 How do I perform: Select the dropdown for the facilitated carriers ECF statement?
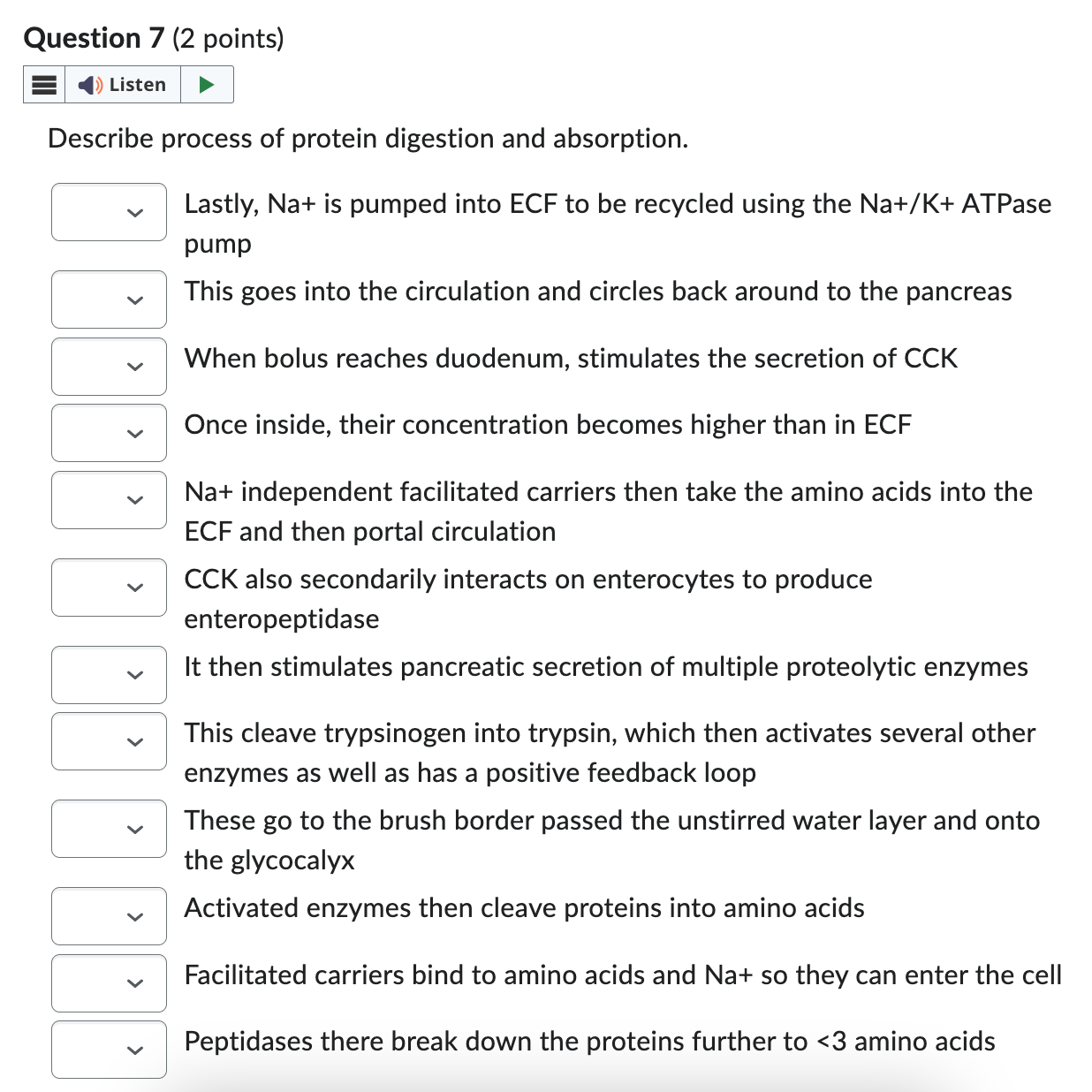tap(109, 499)
